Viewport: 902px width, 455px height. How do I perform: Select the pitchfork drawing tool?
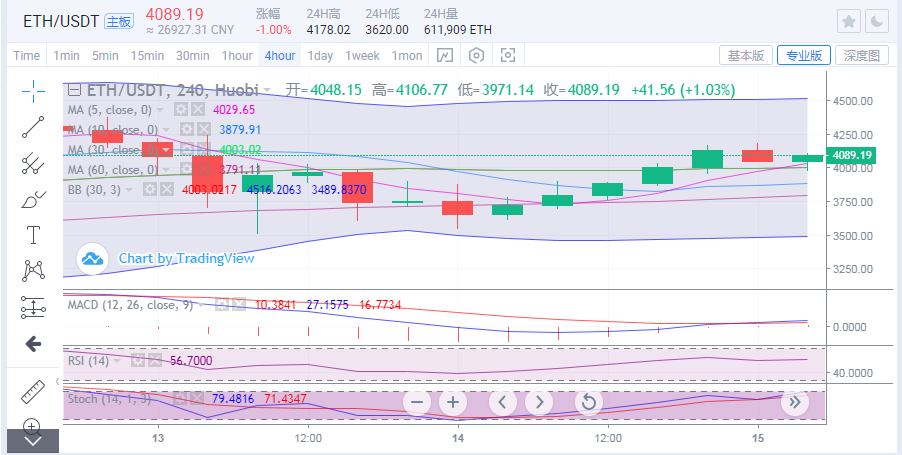coord(33,163)
